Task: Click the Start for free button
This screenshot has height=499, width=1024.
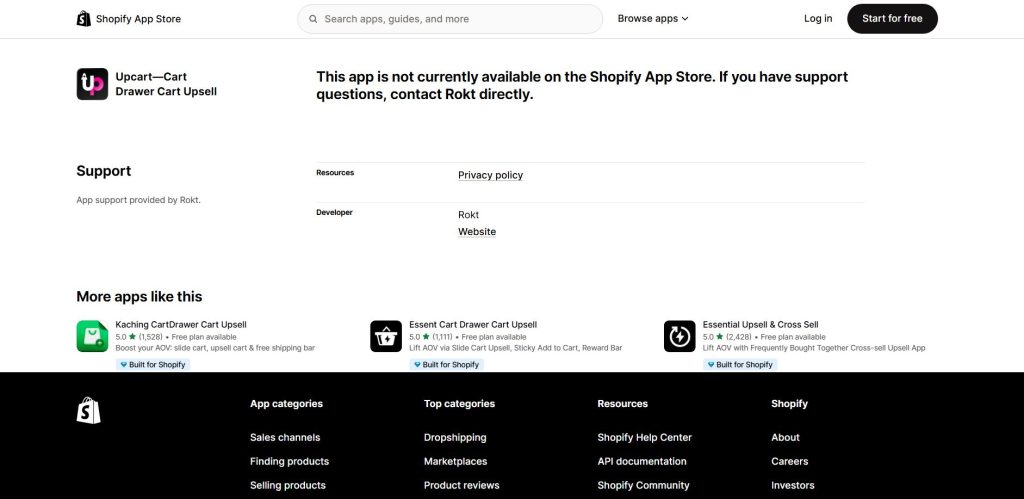Action: (892, 18)
